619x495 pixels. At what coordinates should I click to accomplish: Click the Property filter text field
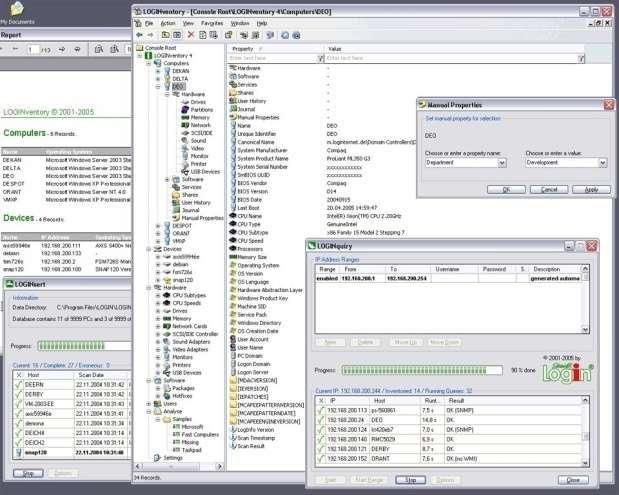coord(273,58)
